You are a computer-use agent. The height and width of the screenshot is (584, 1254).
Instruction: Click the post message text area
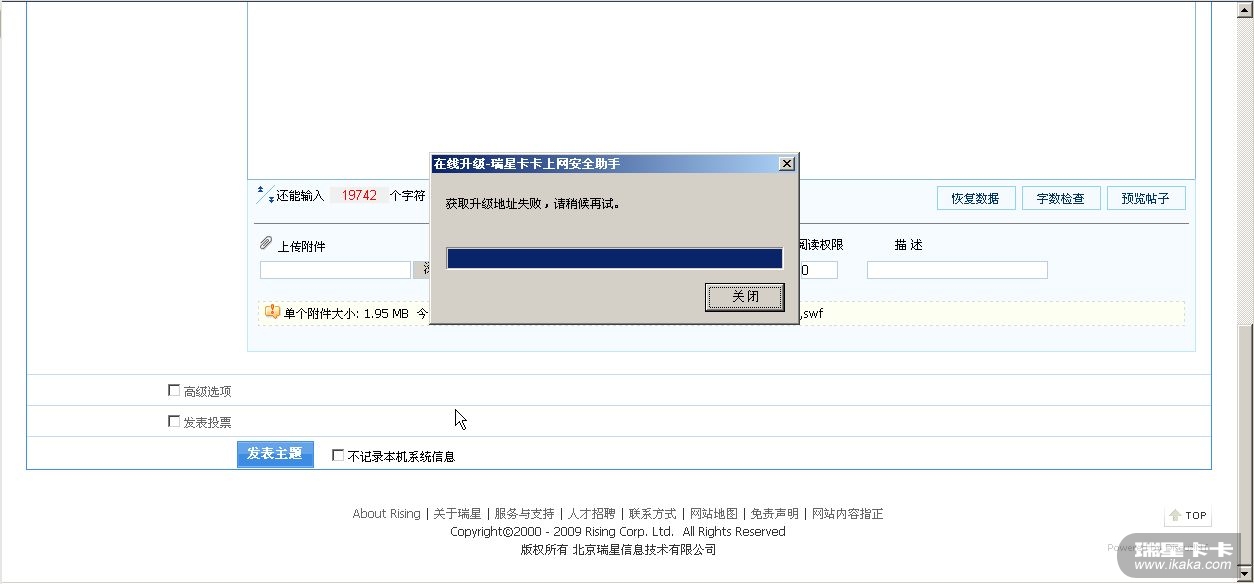click(721, 90)
